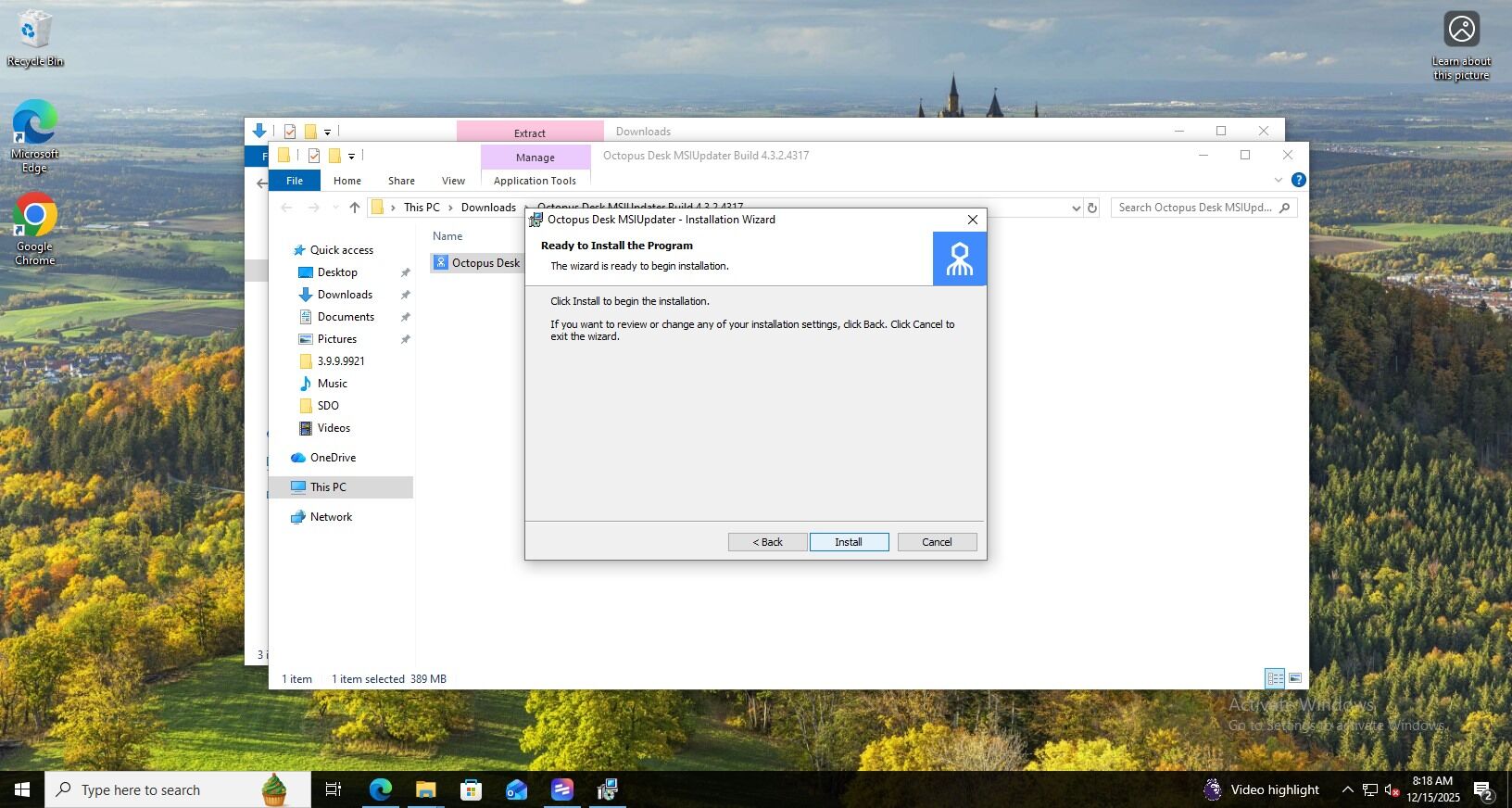The height and width of the screenshot is (808, 1512).
Task: Switch to the Share ribbon tab
Action: click(x=401, y=181)
